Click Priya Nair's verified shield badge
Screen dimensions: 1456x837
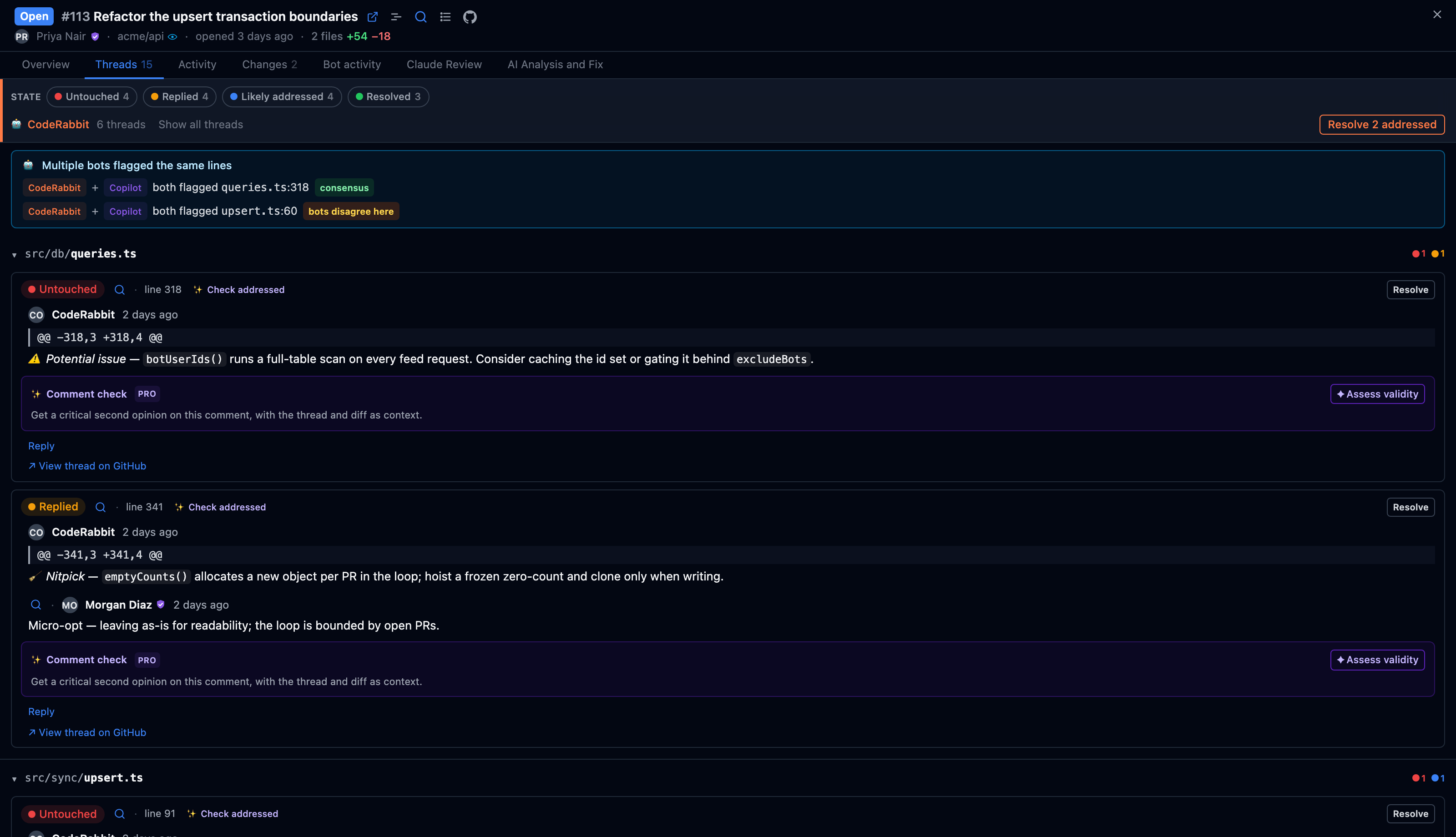point(96,37)
